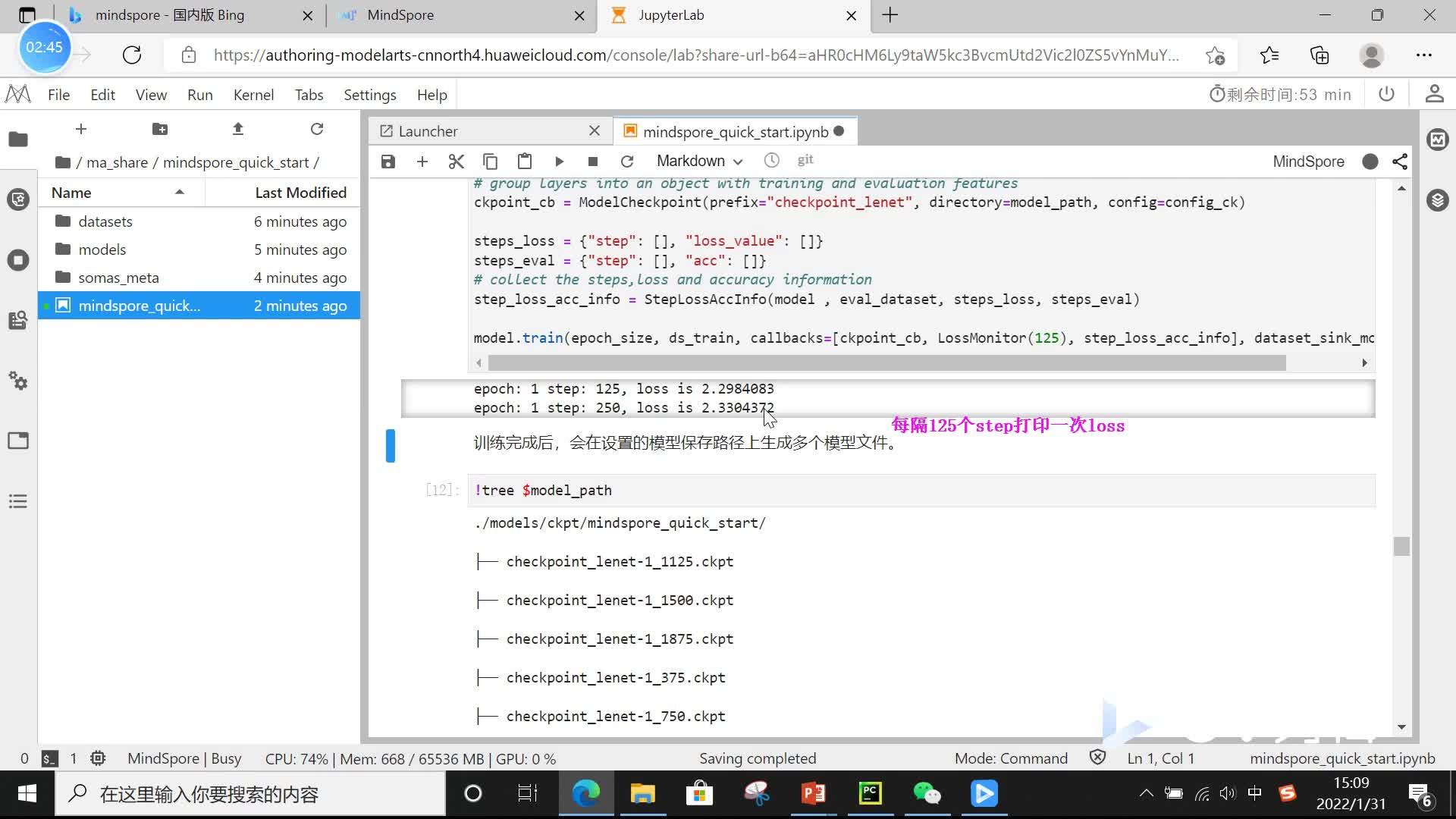Create a new folder in the file browser

coord(160,129)
